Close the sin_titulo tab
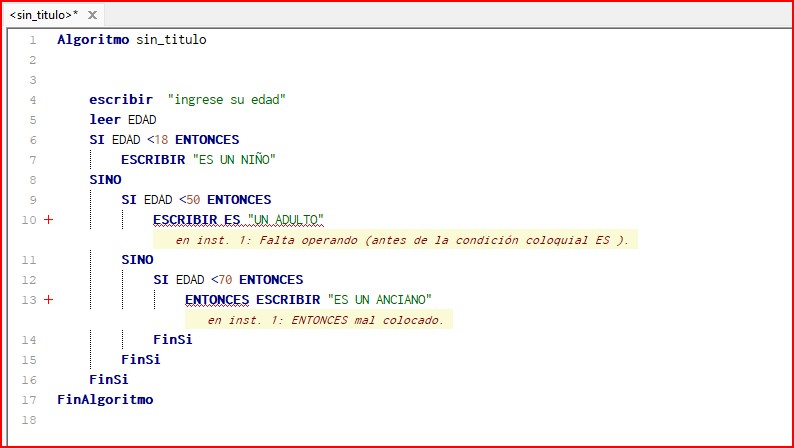This screenshot has height=448, width=794. pyautogui.click(x=92, y=16)
